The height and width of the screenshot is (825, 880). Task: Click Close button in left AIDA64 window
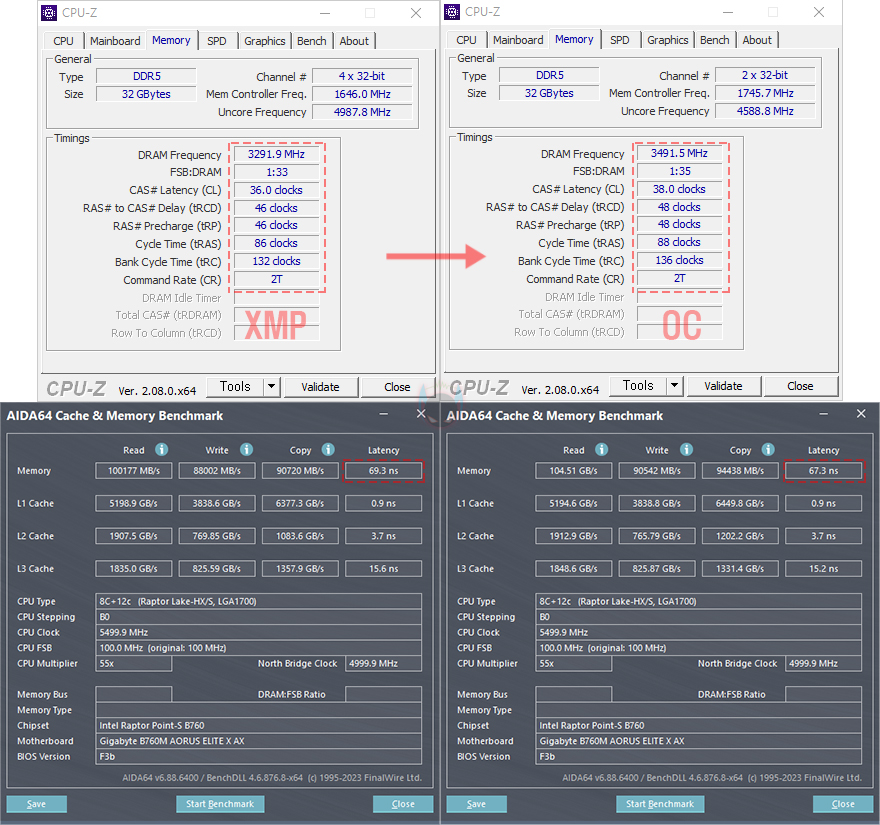click(403, 804)
